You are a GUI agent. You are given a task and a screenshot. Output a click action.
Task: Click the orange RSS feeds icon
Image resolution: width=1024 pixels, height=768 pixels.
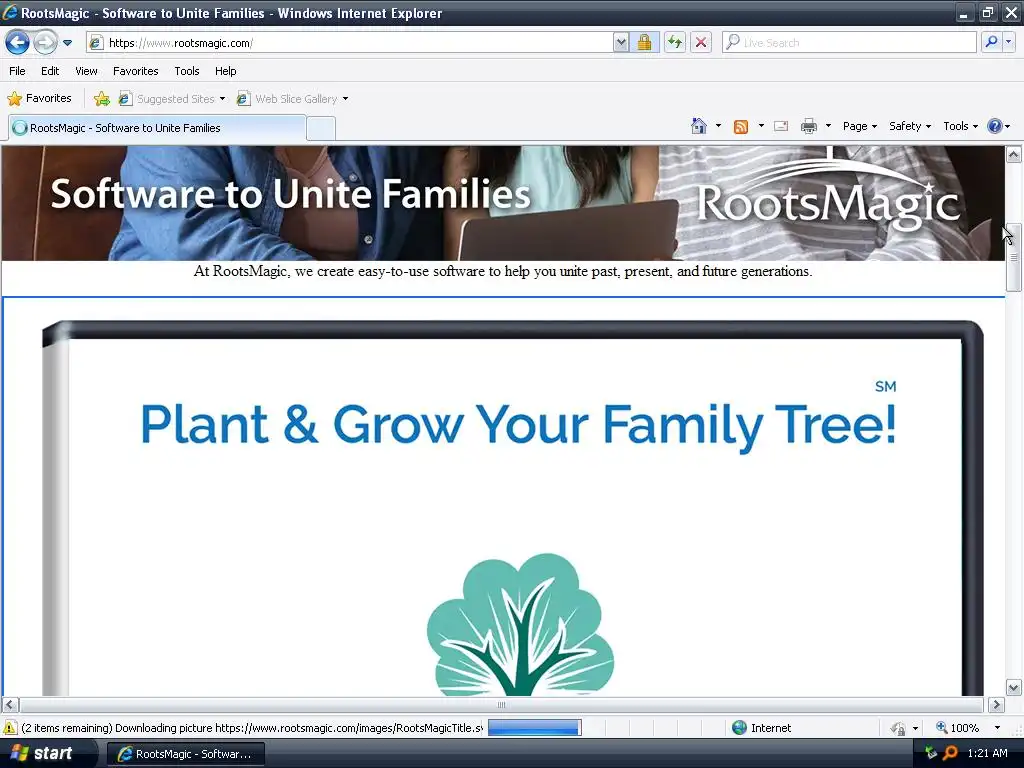pyautogui.click(x=741, y=127)
